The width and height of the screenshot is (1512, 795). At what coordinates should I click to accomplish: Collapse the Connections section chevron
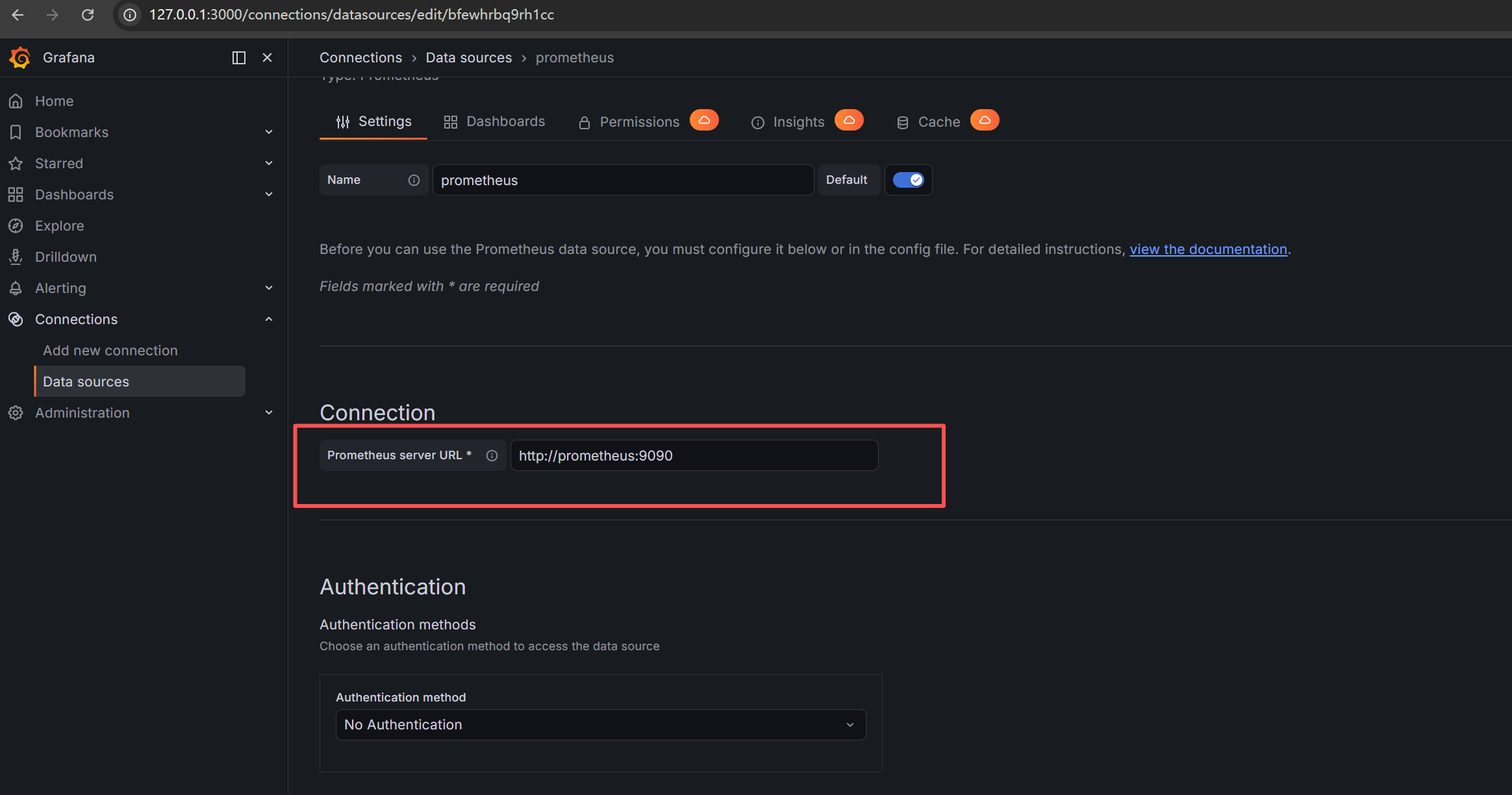point(269,319)
